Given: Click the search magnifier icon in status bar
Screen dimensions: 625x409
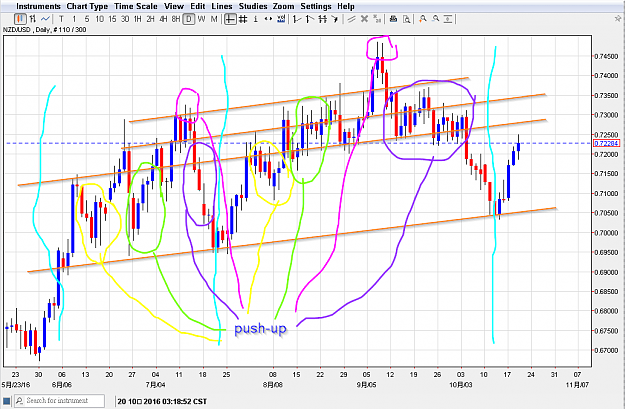Looking at the screenshot, I should click(x=19, y=401).
